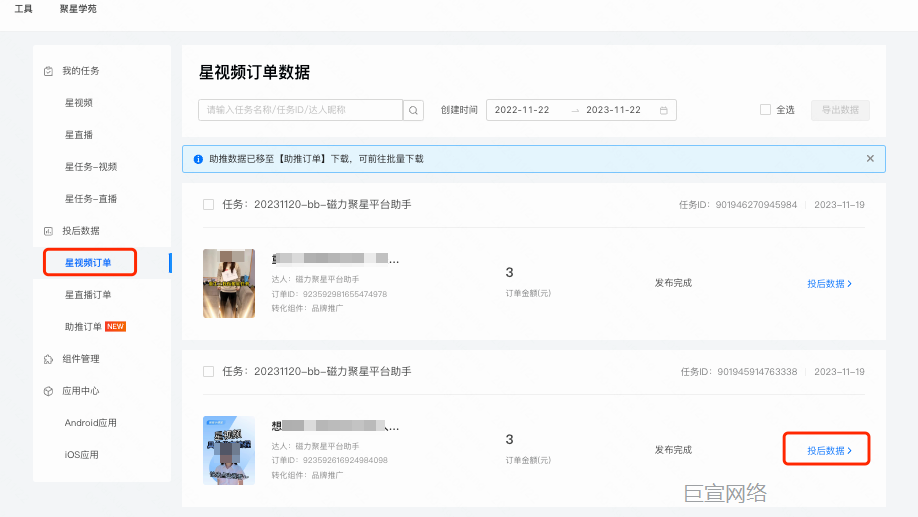Expand the 投后数据 sidebar section

[81, 231]
